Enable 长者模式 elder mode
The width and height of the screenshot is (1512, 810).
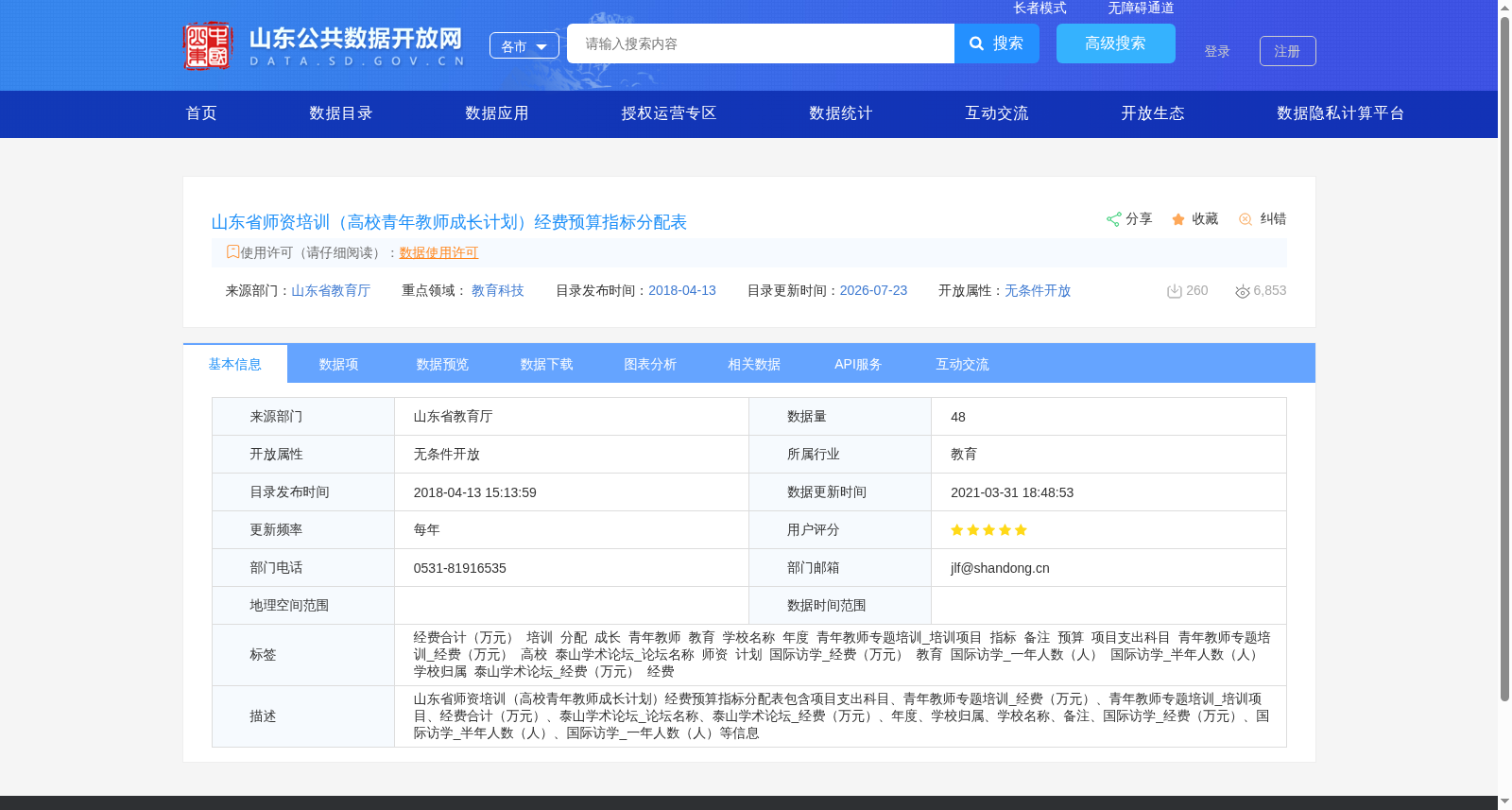point(1039,8)
